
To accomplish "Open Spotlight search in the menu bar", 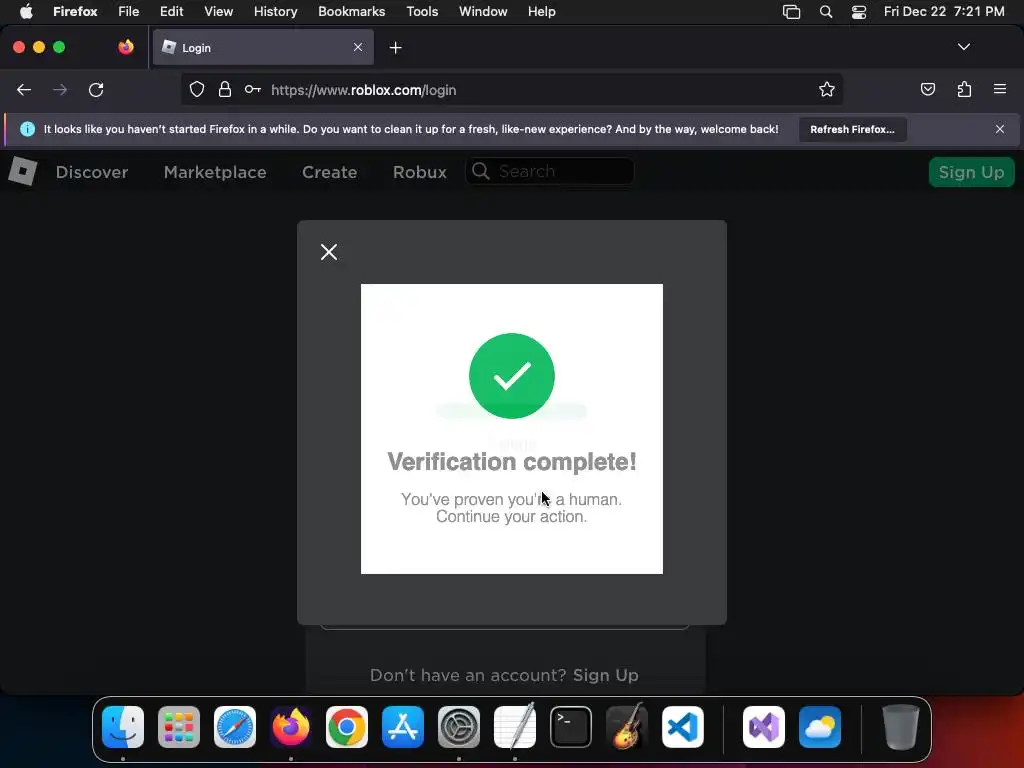I will 825,12.
